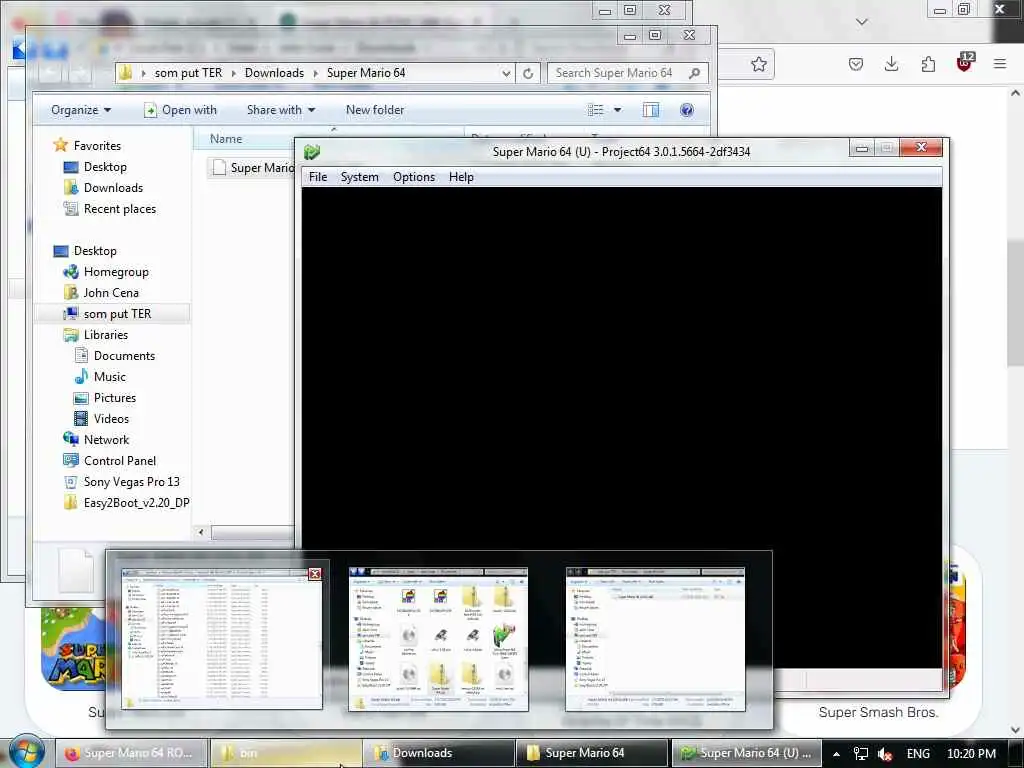Click the Windows Start button

[x=26, y=752]
